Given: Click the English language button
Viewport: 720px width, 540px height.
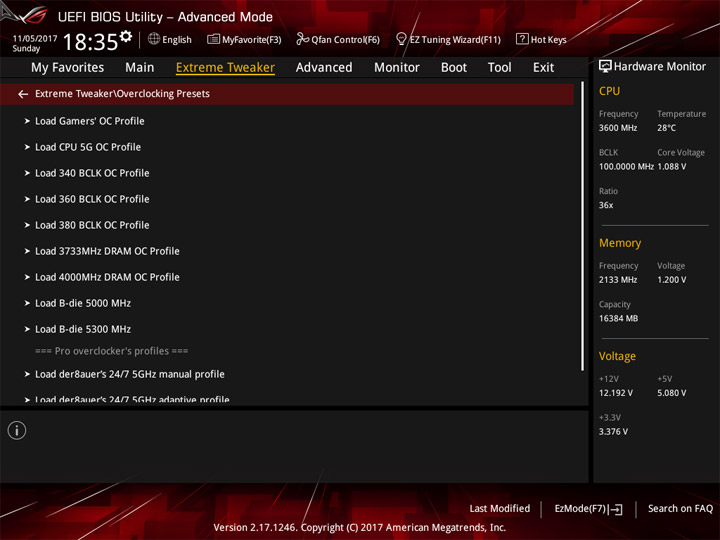Looking at the screenshot, I should click(177, 40).
